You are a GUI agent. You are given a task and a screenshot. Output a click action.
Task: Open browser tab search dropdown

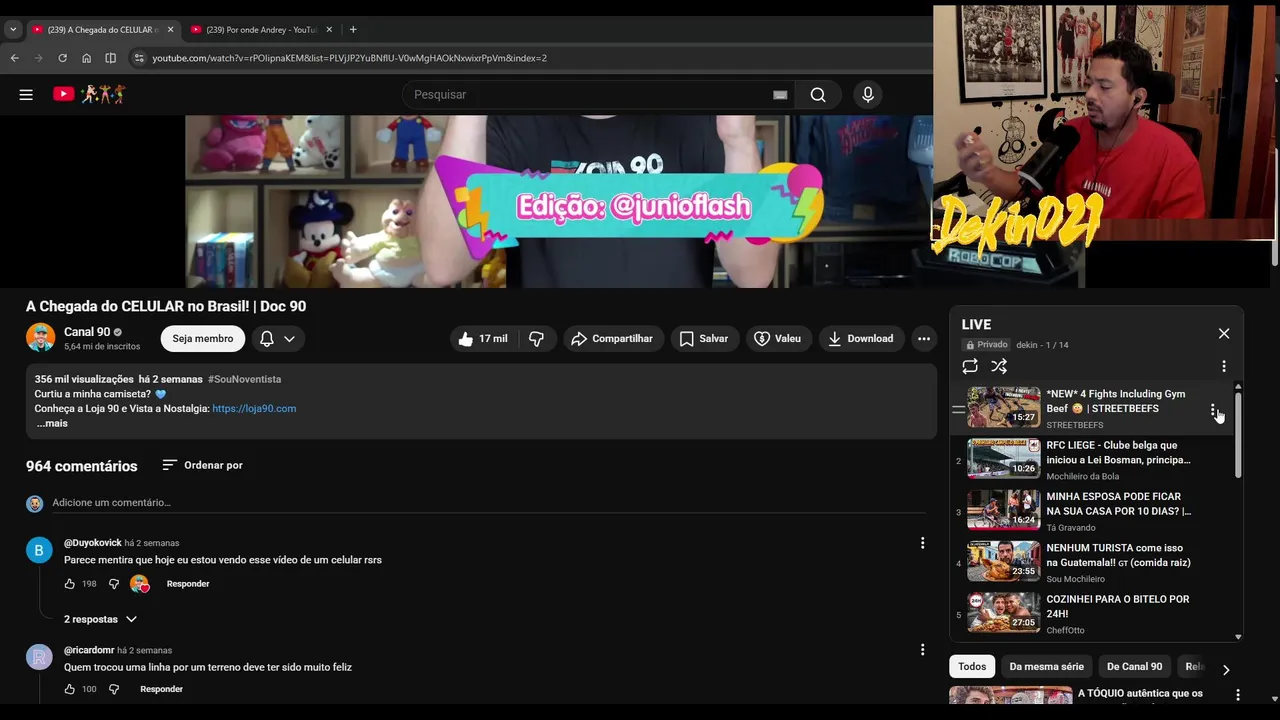13,30
